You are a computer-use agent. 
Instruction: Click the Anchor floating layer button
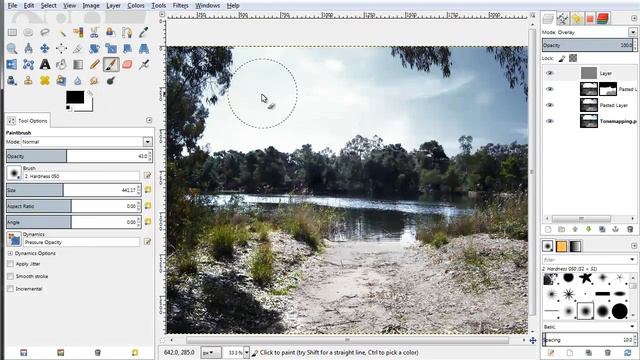point(616,229)
